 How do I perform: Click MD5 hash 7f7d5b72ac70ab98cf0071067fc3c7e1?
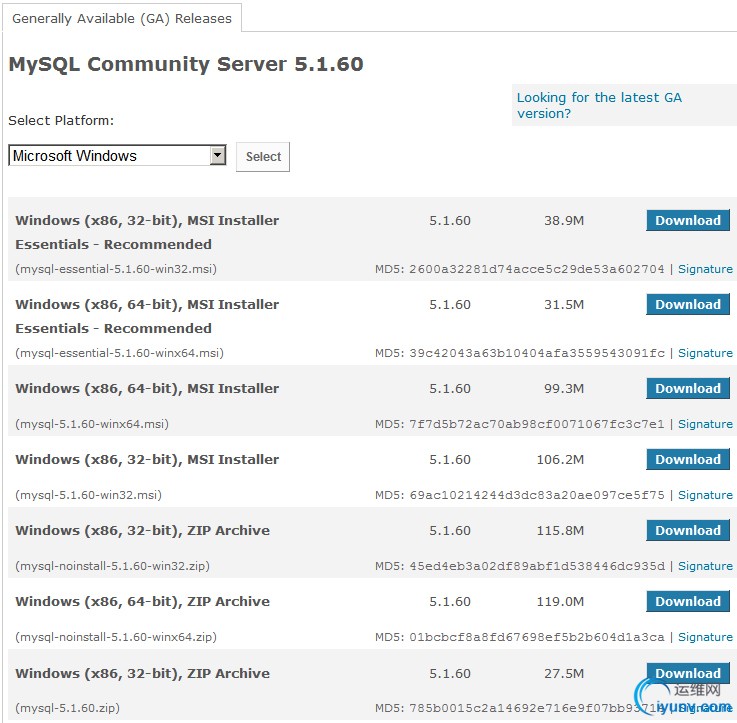pyautogui.click(x=537, y=424)
